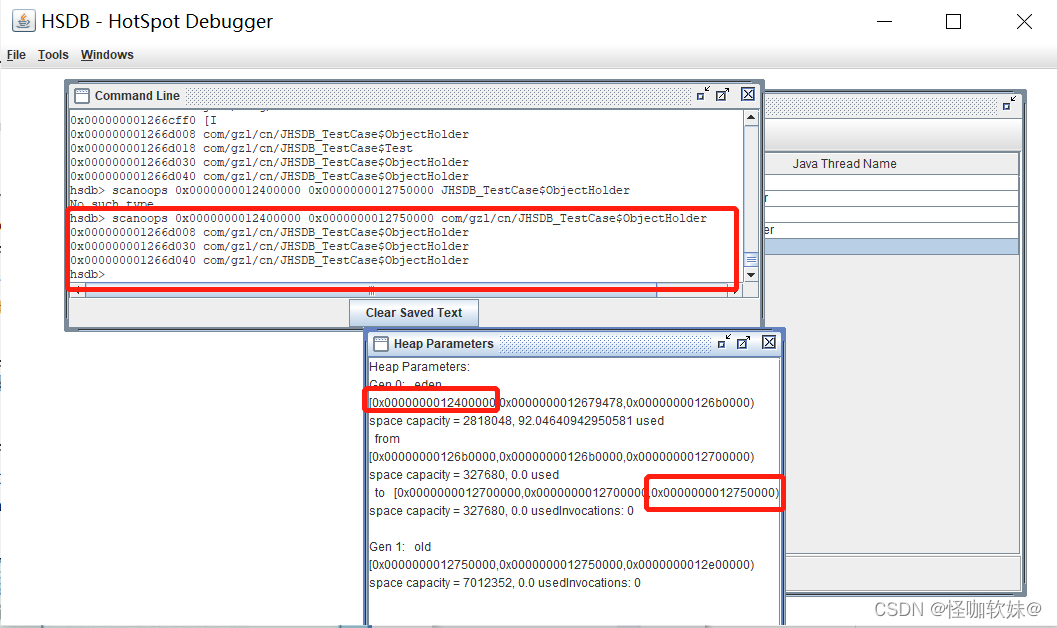This screenshot has height=628, width=1057.
Task: Click the Command Line title bar text
Action: [137, 96]
